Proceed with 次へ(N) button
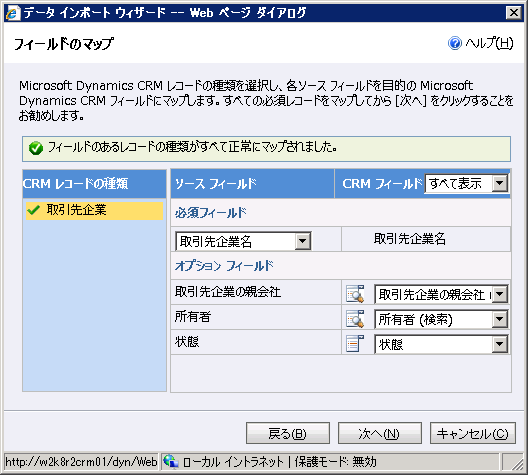 tap(380, 433)
